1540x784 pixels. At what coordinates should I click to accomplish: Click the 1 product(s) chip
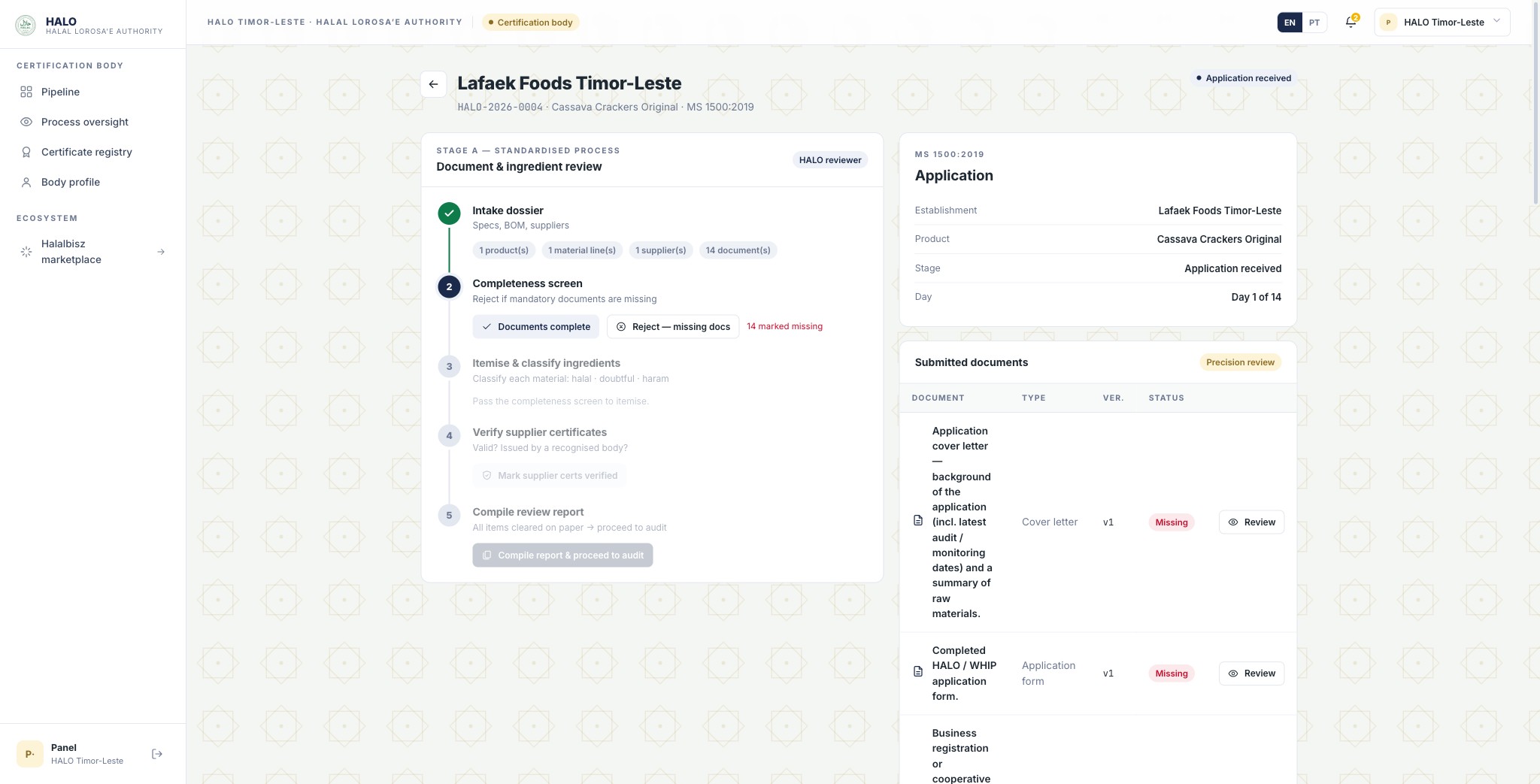(504, 250)
